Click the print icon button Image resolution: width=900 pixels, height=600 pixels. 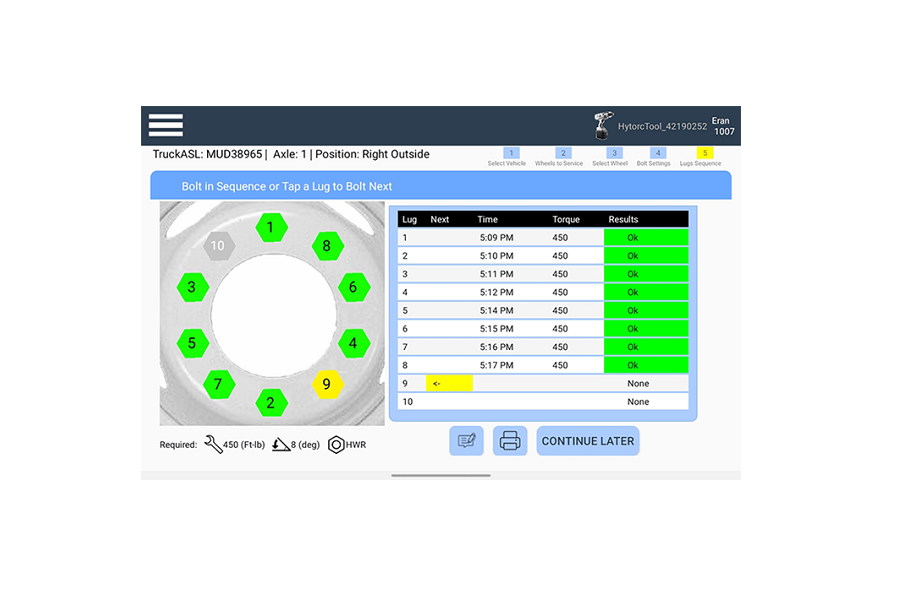(510, 441)
